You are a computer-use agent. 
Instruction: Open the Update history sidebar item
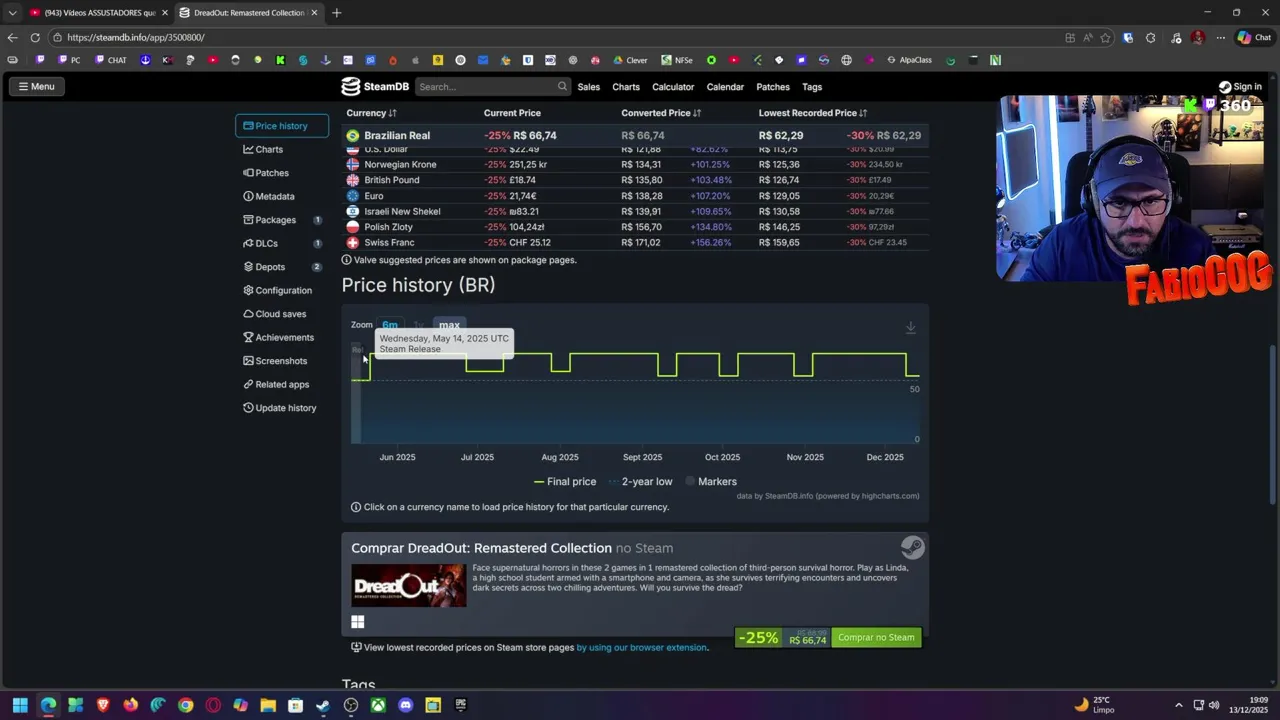coord(279,408)
